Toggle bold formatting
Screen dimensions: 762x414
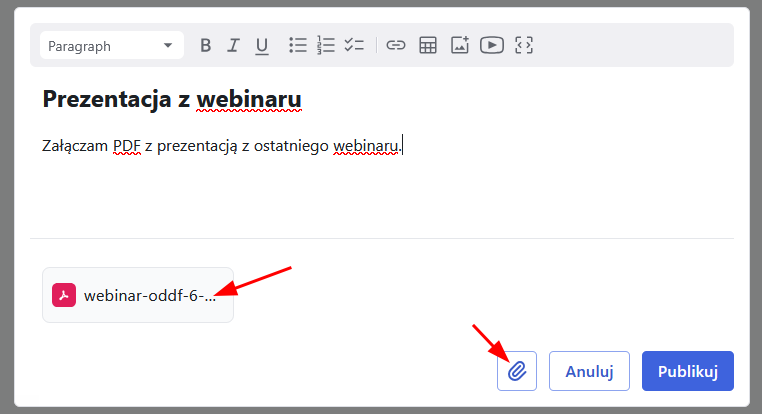pos(206,45)
